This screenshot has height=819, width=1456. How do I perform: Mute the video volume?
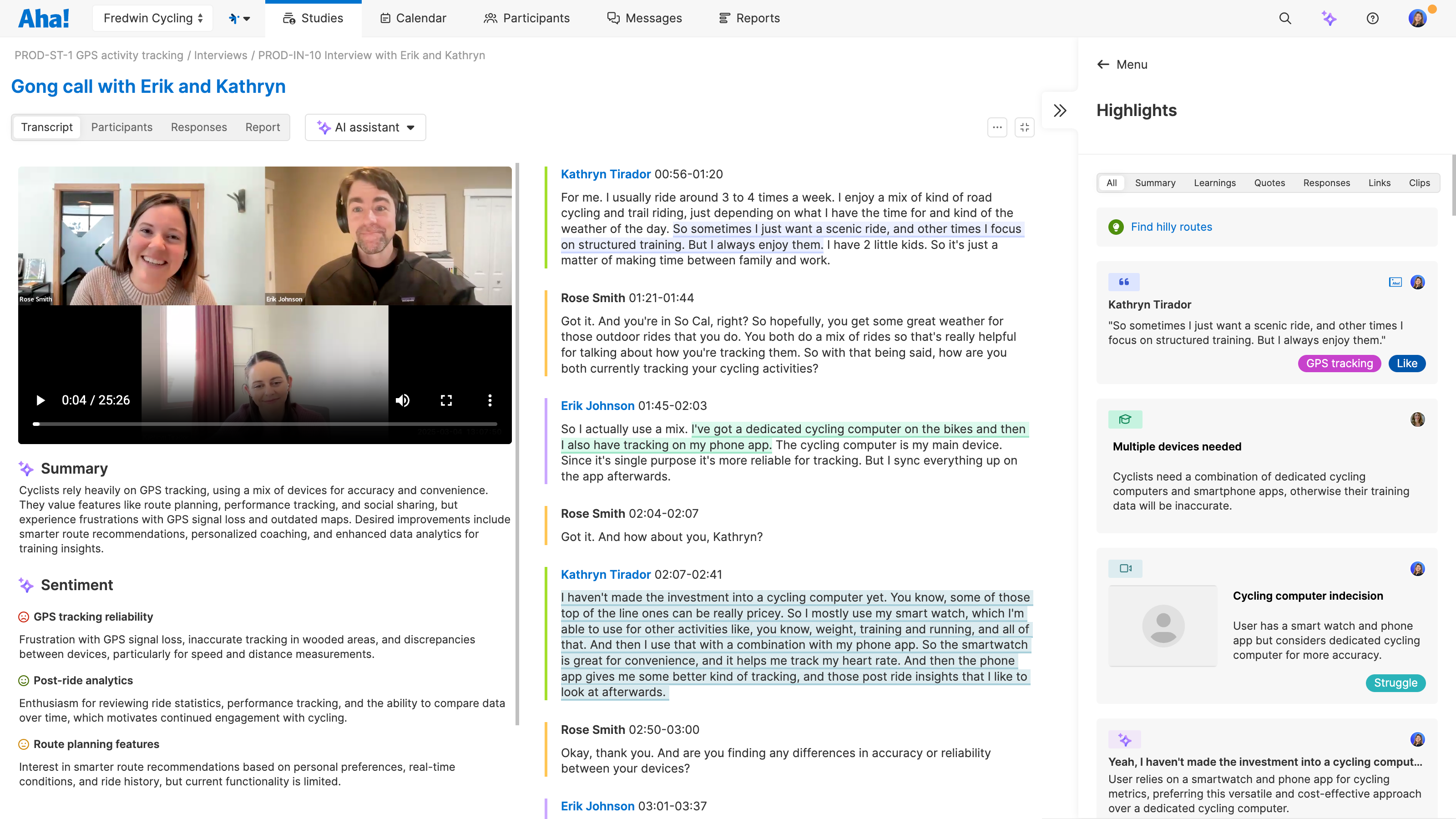tap(402, 400)
